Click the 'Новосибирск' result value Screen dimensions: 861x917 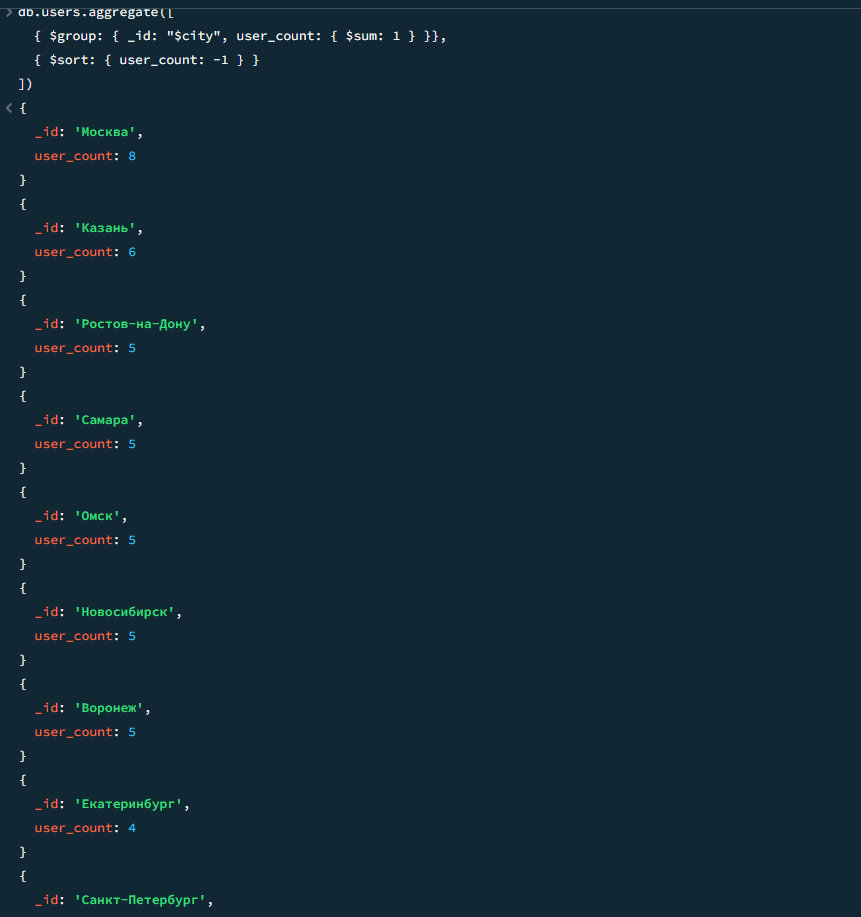[125, 612]
